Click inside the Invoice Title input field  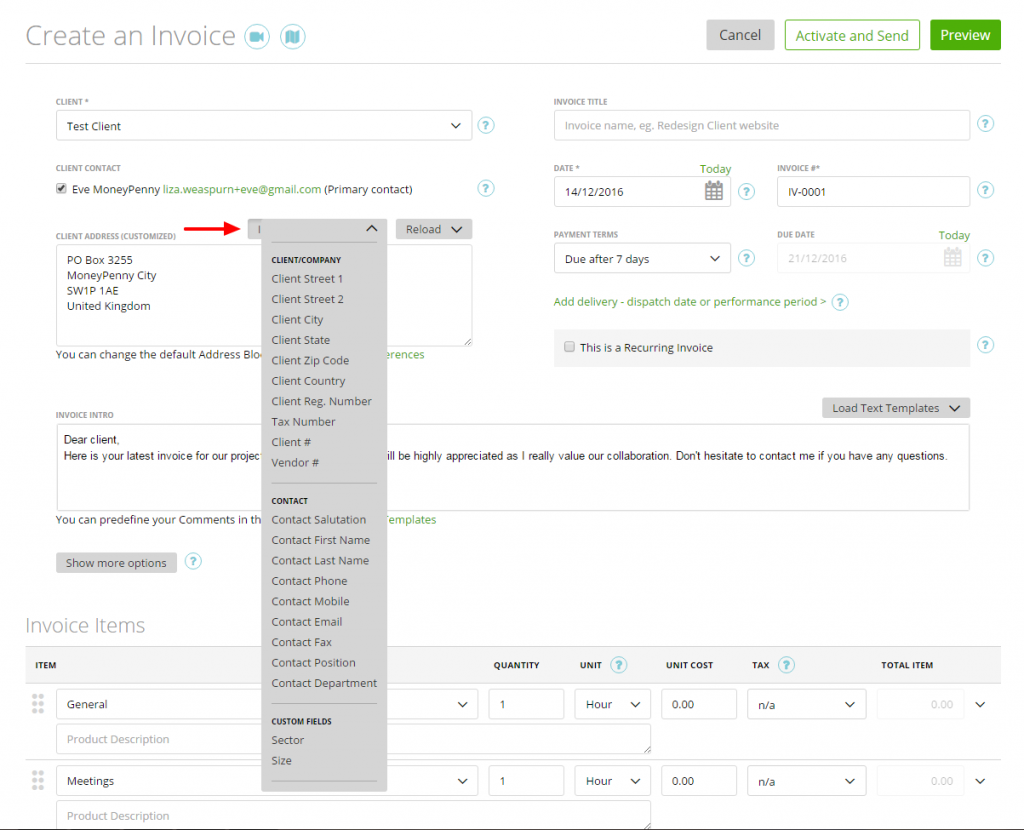pos(762,124)
